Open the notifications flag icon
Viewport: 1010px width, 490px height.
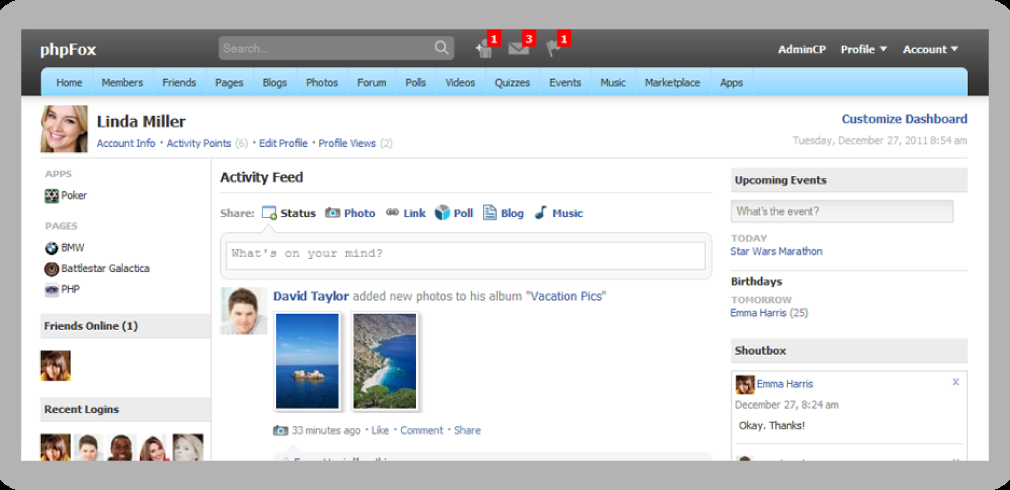(553, 48)
